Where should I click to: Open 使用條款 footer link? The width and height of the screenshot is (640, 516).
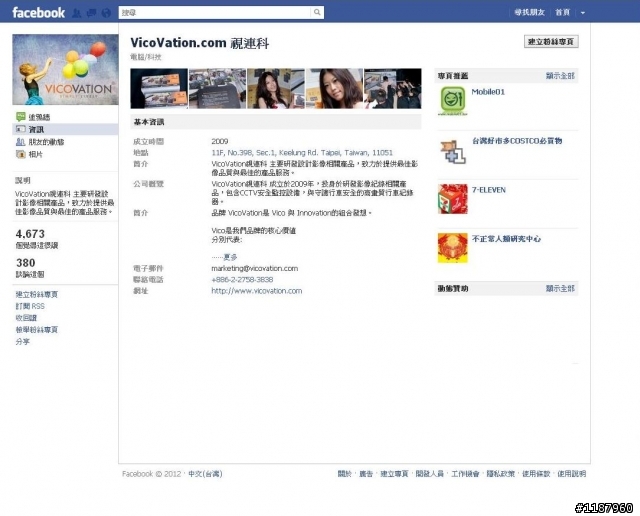tap(536, 474)
